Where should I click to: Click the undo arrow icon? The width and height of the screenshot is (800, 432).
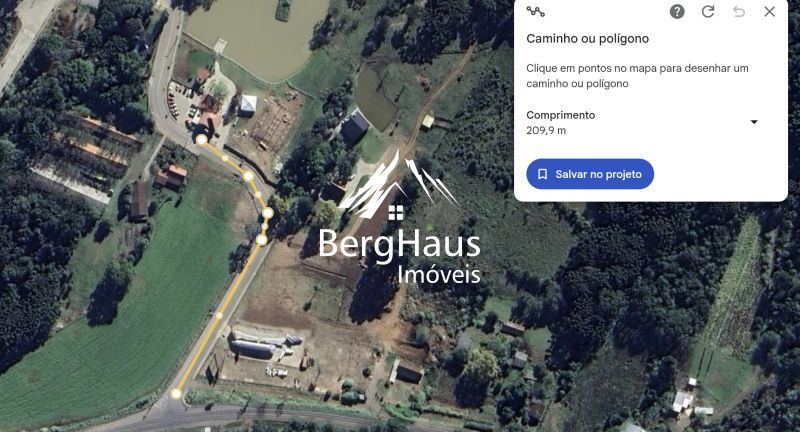(739, 11)
